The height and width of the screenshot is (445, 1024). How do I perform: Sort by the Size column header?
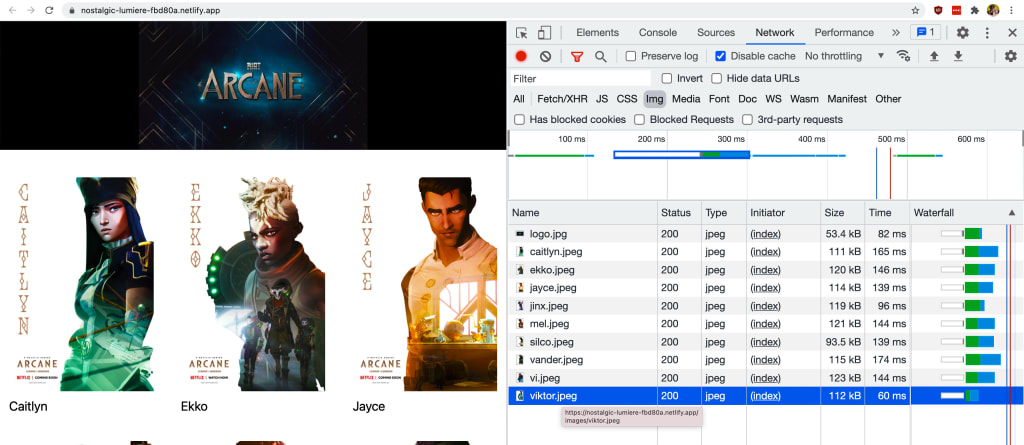point(842,213)
